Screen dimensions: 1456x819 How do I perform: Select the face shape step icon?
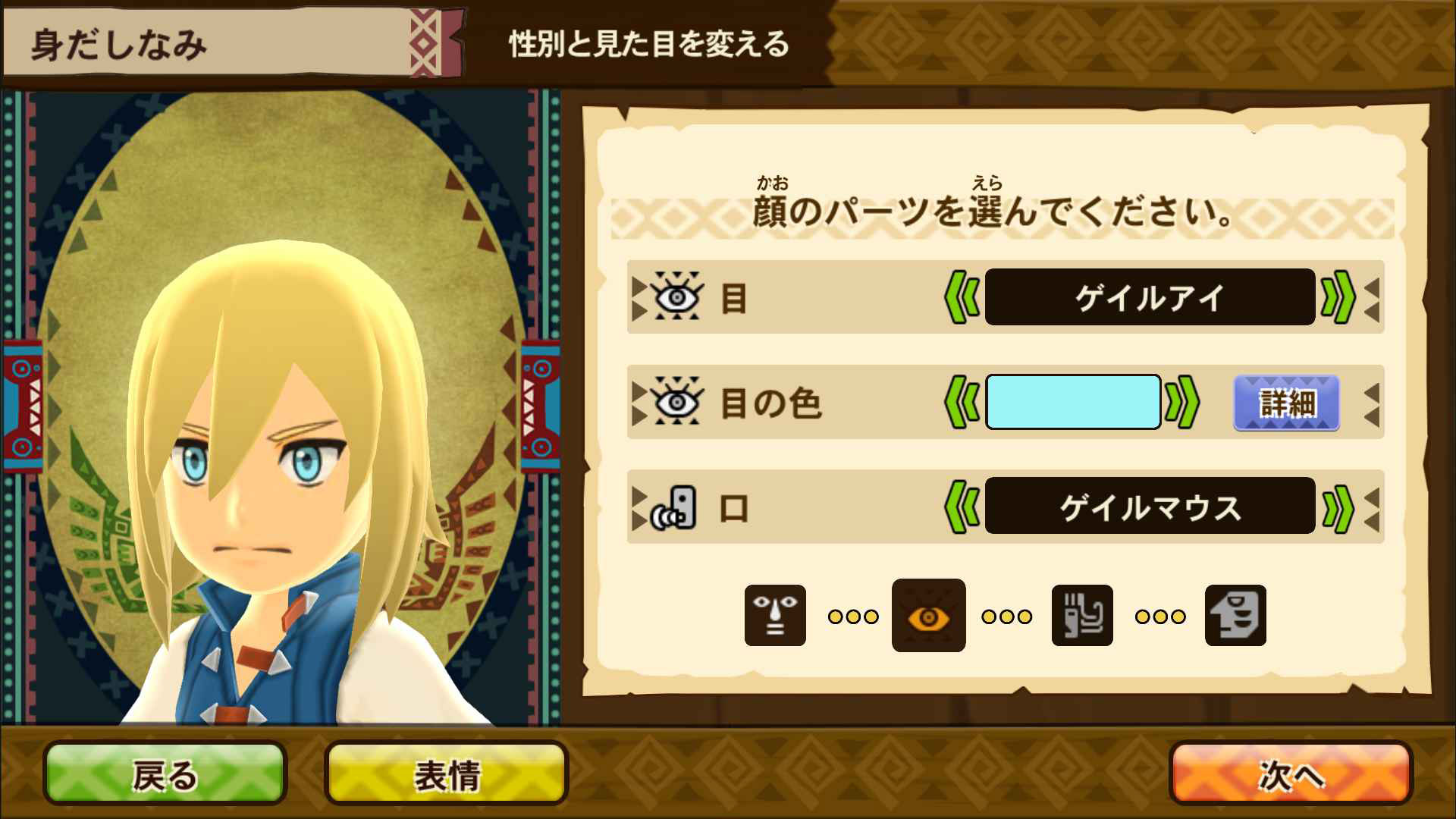775,616
